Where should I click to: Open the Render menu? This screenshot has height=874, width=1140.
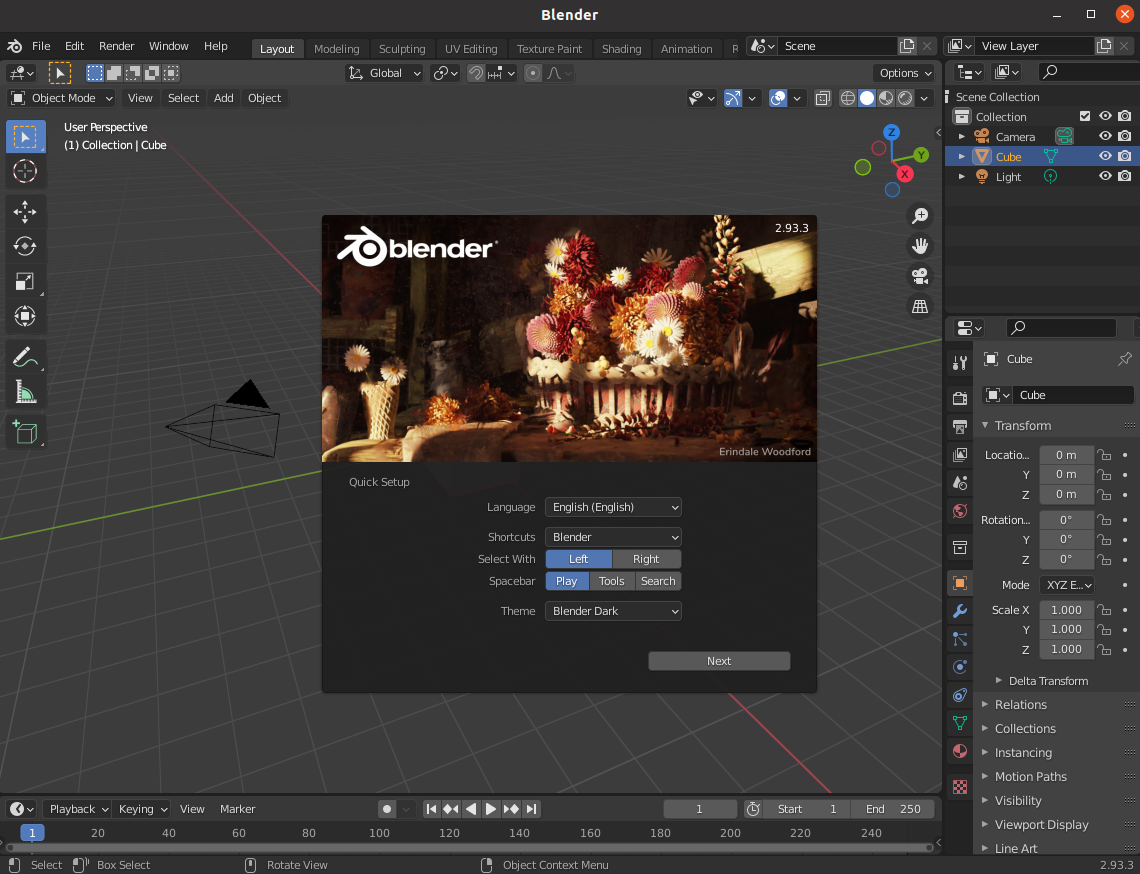116,46
